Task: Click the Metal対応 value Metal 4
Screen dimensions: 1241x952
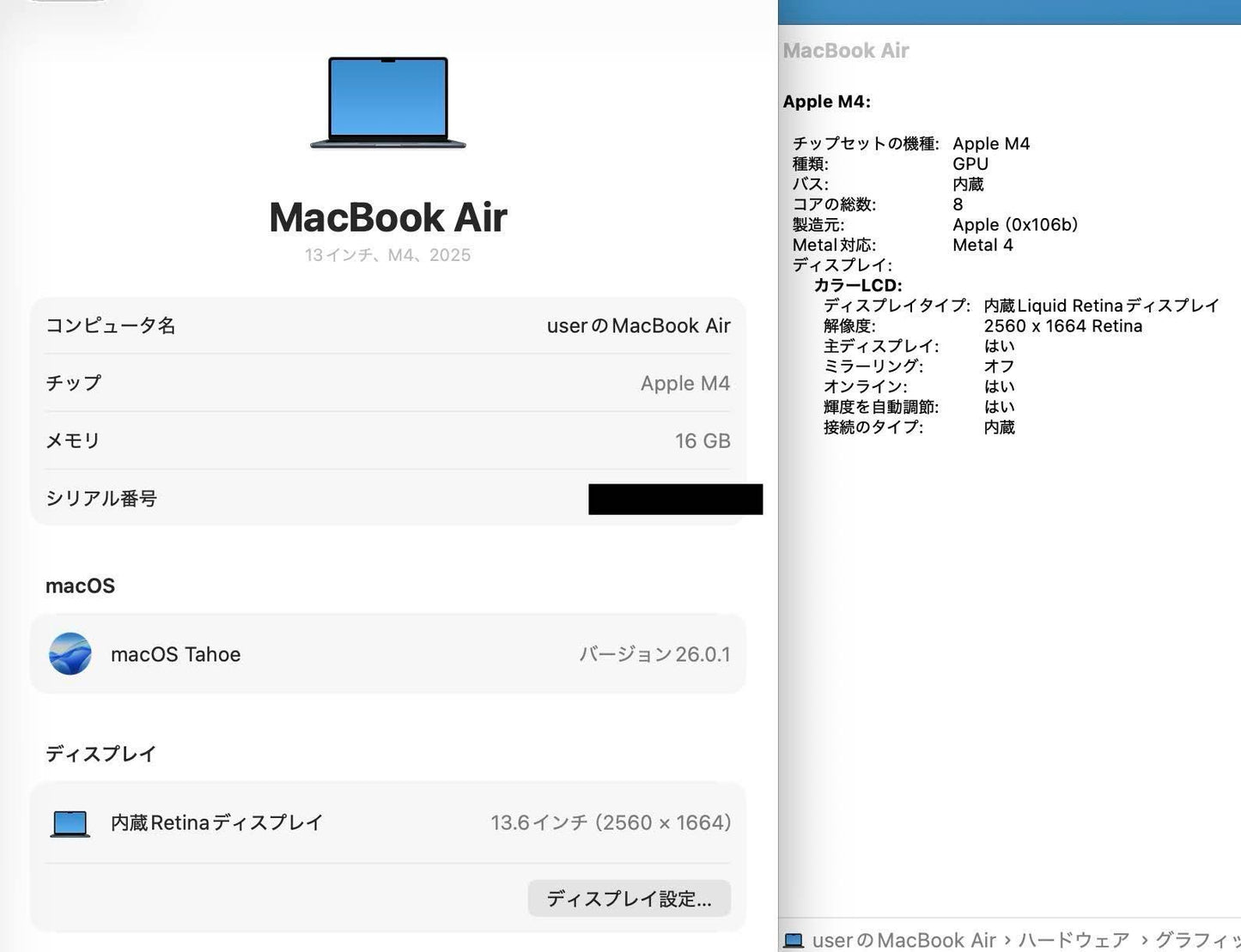Action: 982,245
